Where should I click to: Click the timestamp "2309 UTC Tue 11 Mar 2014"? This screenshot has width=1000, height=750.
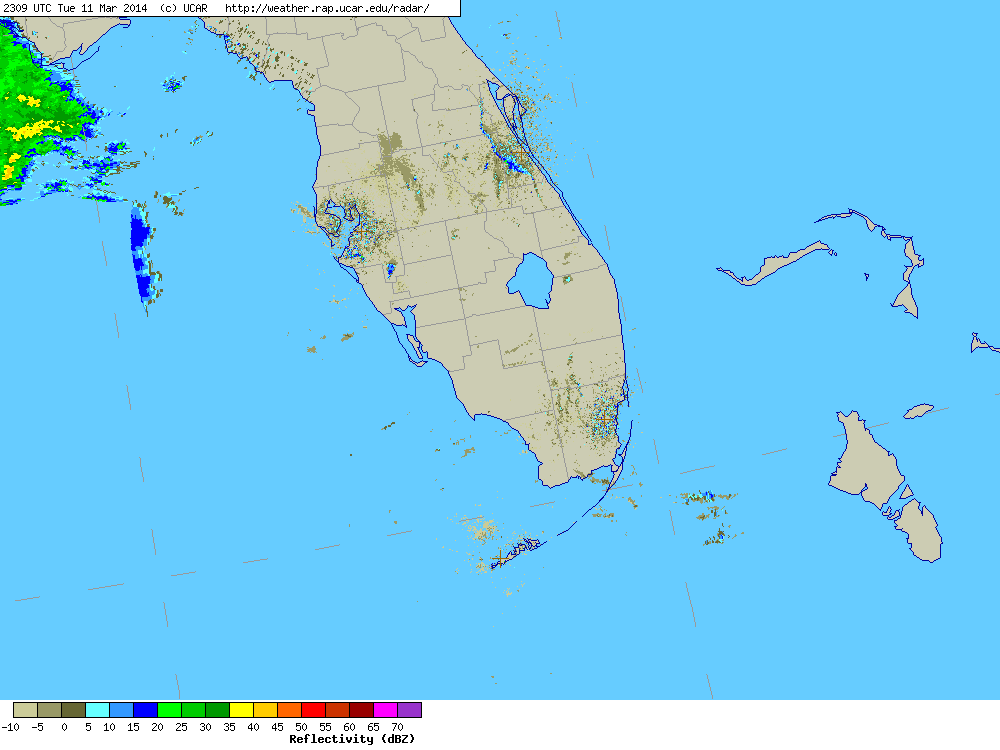pos(75,8)
